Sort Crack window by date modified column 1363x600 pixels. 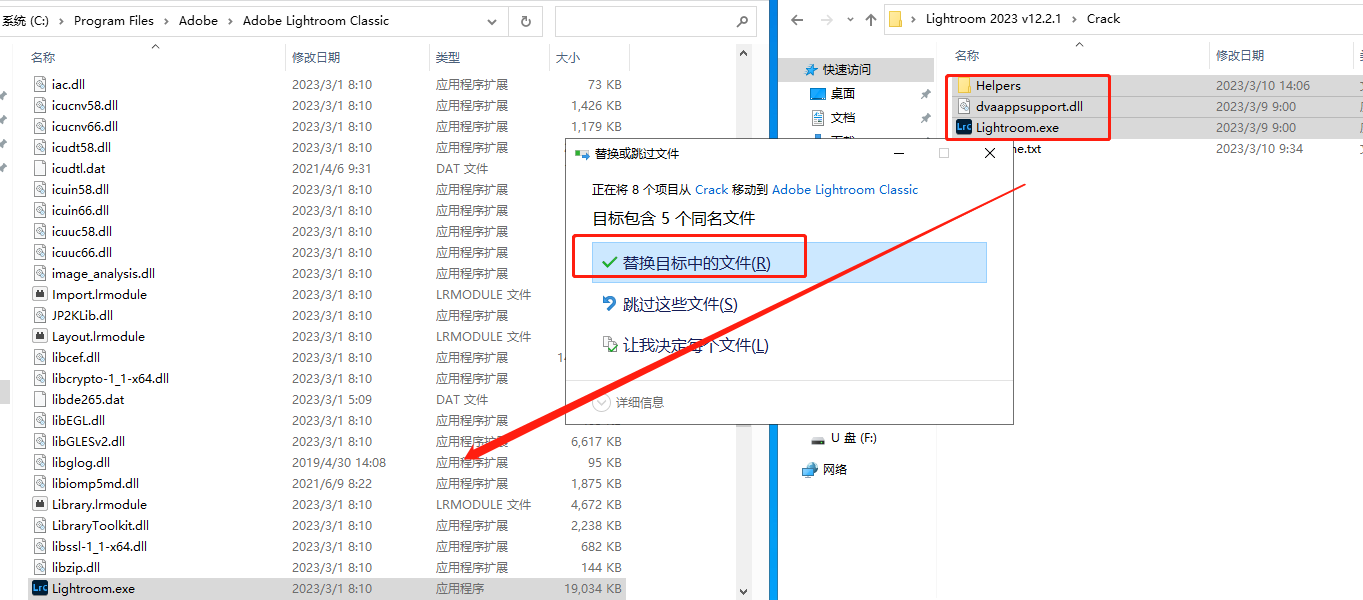click(x=1240, y=55)
